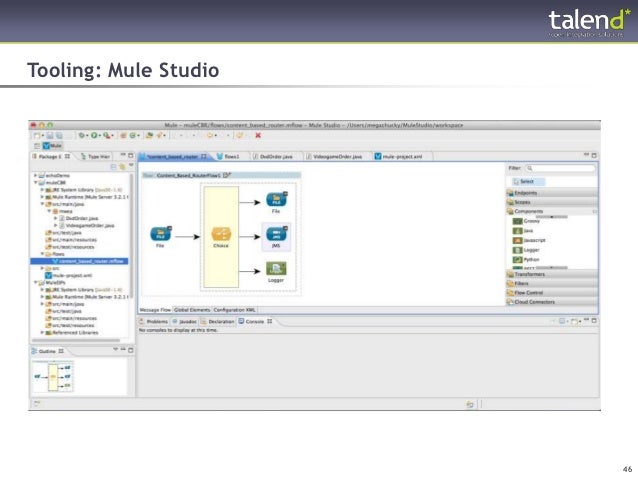Open the Declaration view tab
This screenshot has width=638, height=479.
(x=218, y=322)
